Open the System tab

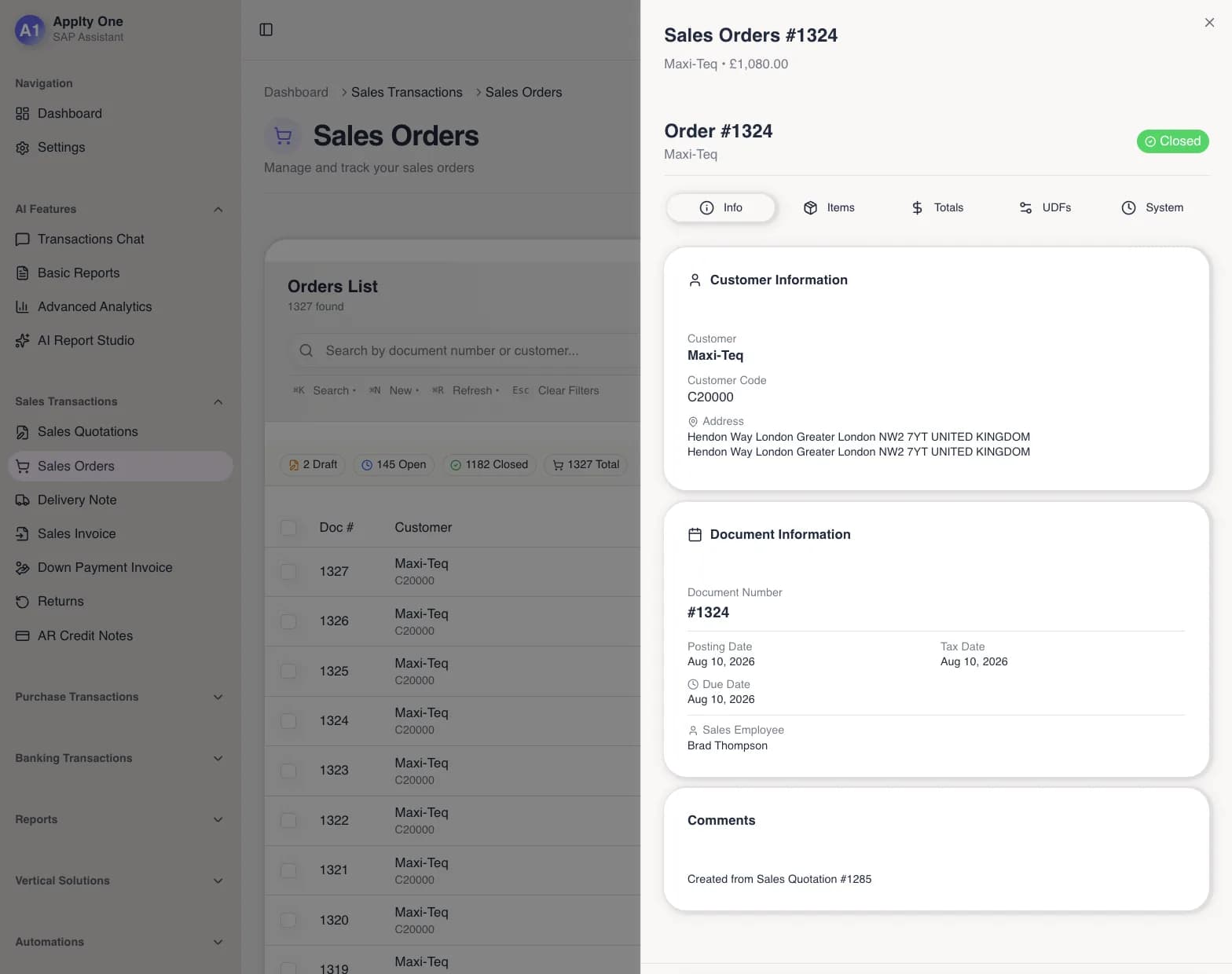(1153, 208)
